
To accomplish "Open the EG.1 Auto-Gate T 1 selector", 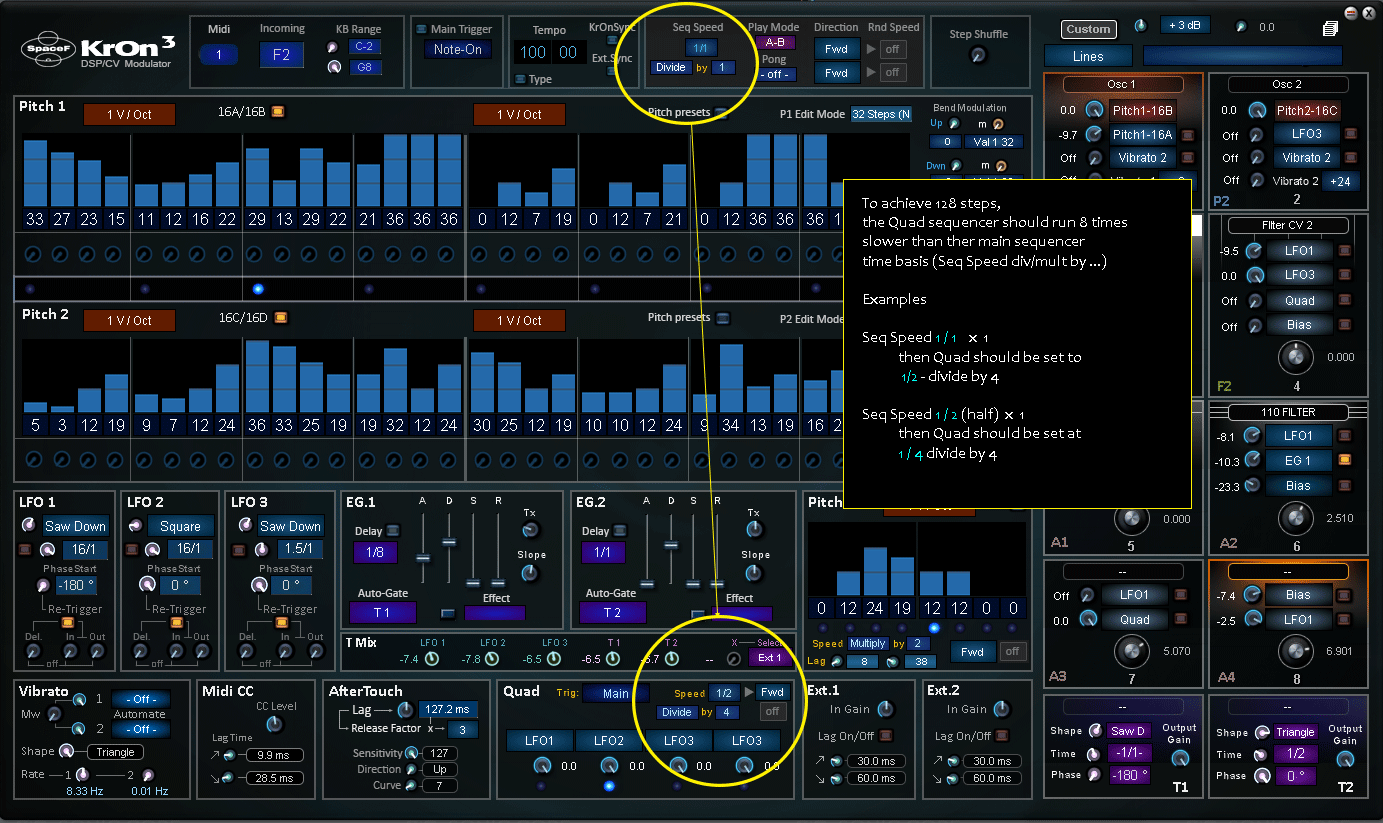I will click(x=382, y=612).
